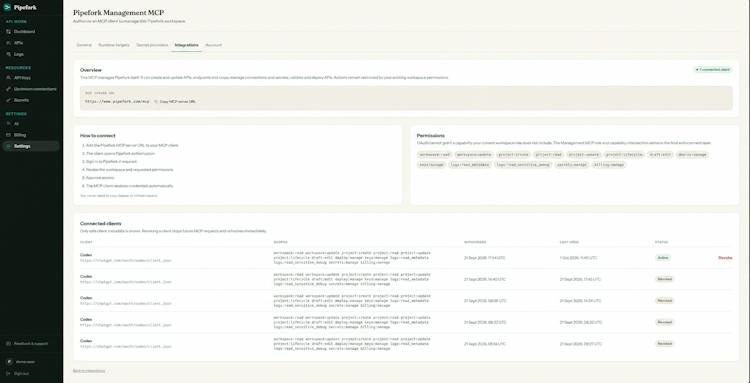Open the Logs sidebar icon
Viewport: 750px width, 383px height.
pos(8,55)
